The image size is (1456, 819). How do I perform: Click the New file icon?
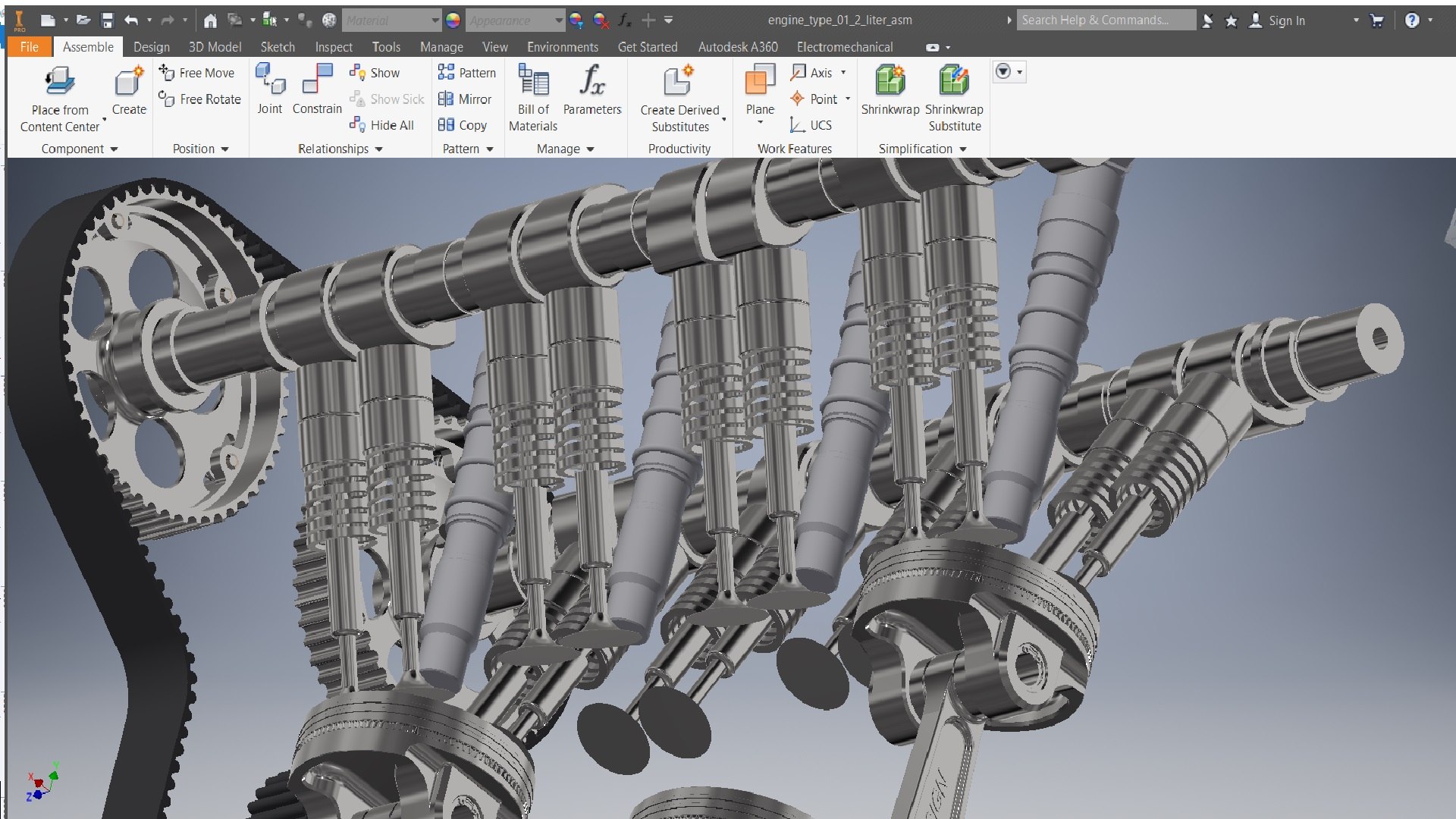48,20
